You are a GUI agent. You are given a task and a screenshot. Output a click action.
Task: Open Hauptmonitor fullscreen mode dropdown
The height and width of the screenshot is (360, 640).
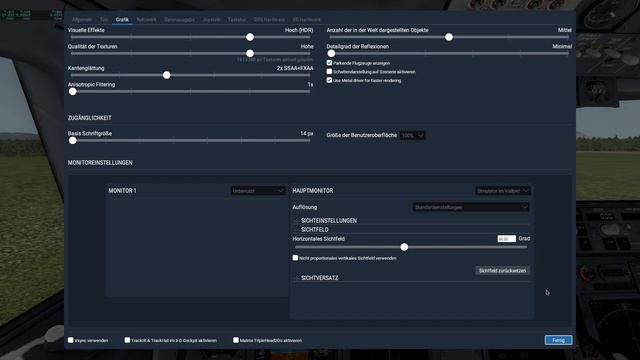click(503, 191)
